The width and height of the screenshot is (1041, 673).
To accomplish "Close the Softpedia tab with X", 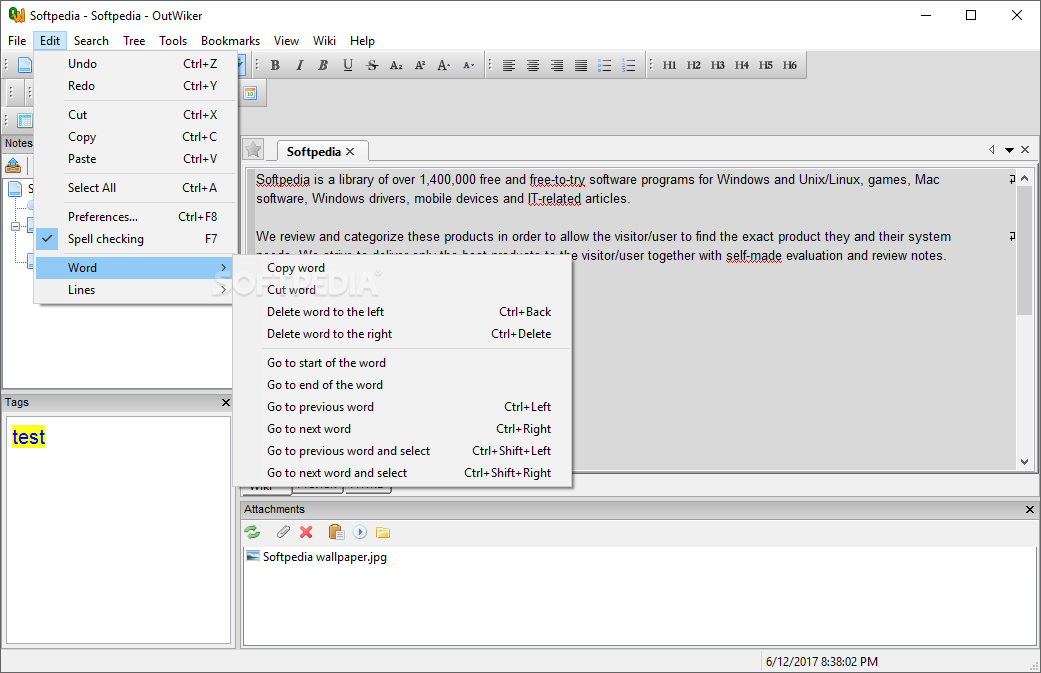I will point(350,151).
